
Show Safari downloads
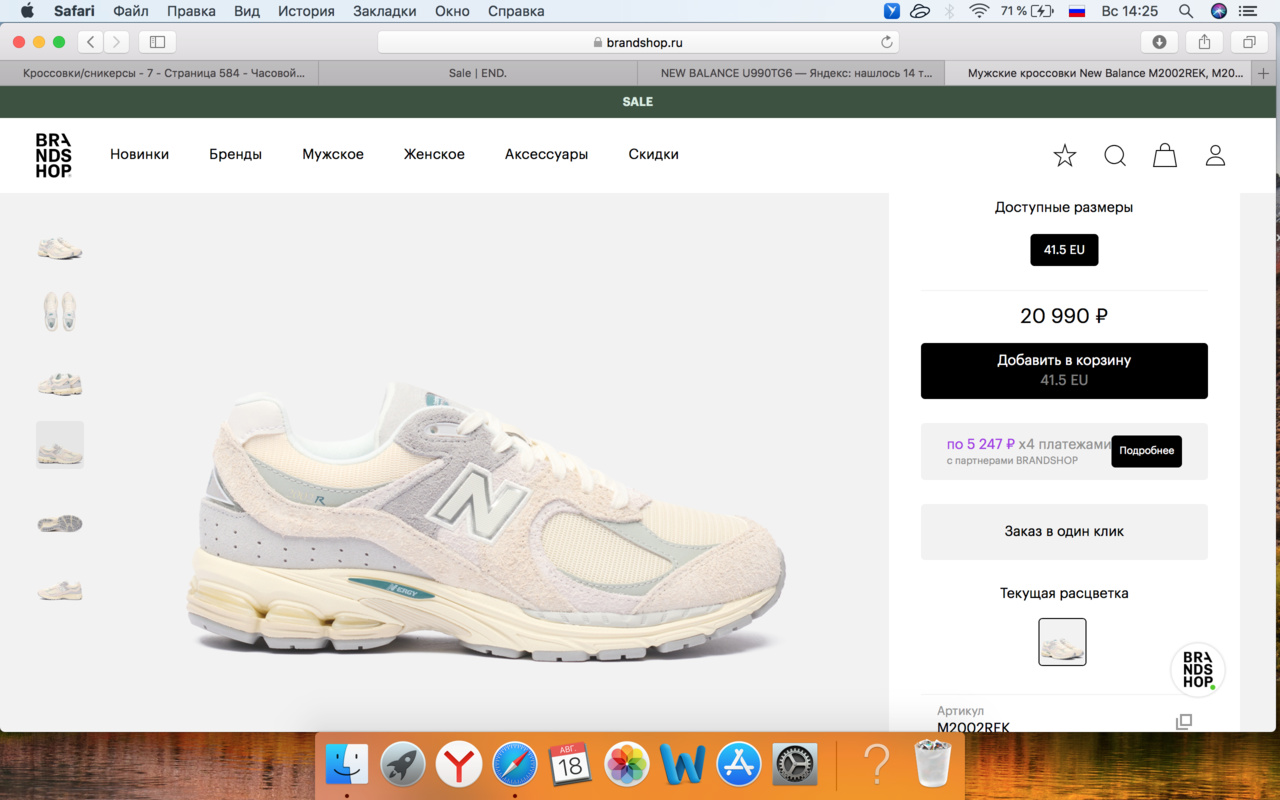point(1160,42)
